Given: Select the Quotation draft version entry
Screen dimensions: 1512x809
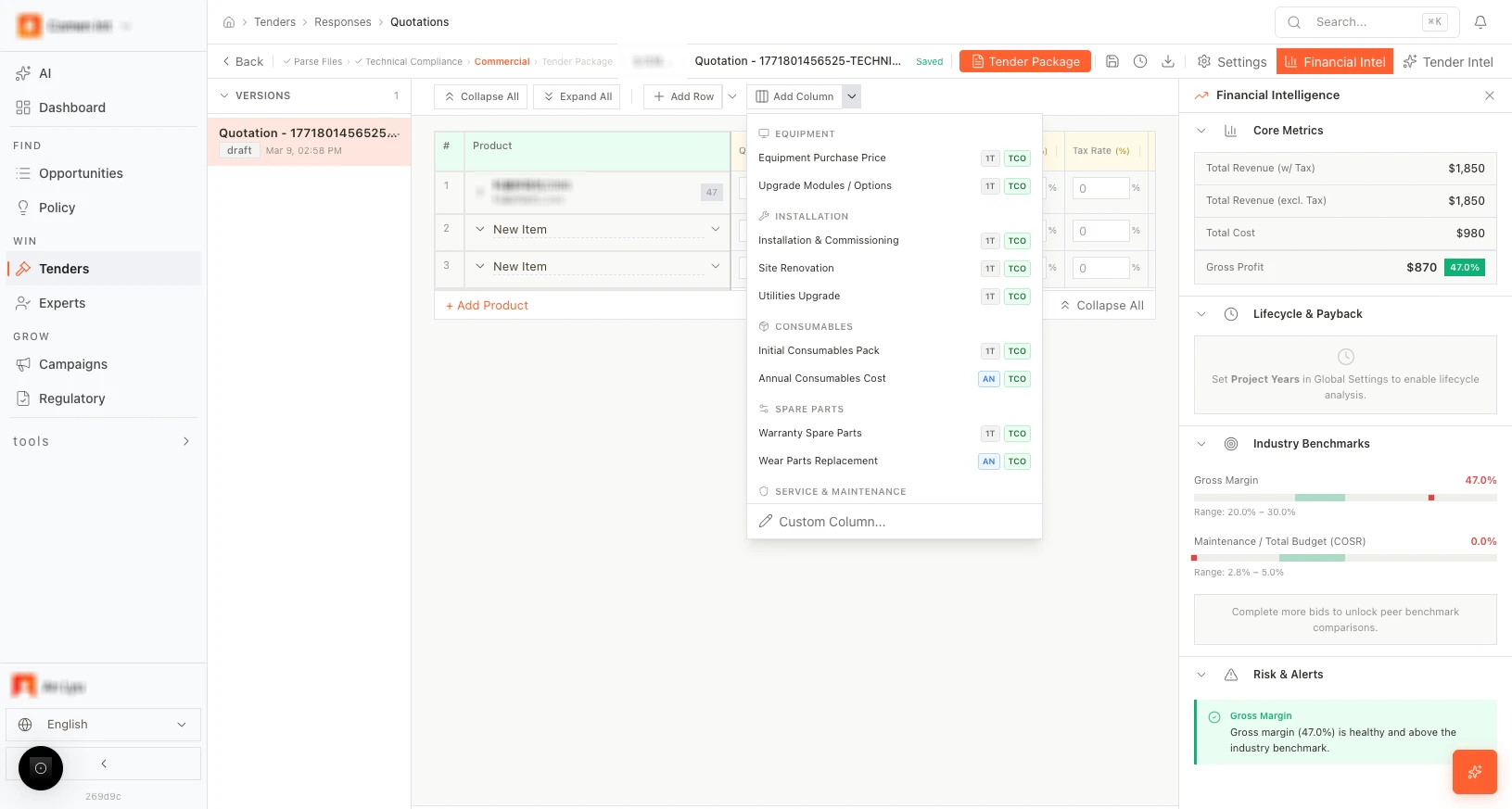Looking at the screenshot, I should pyautogui.click(x=309, y=141).
